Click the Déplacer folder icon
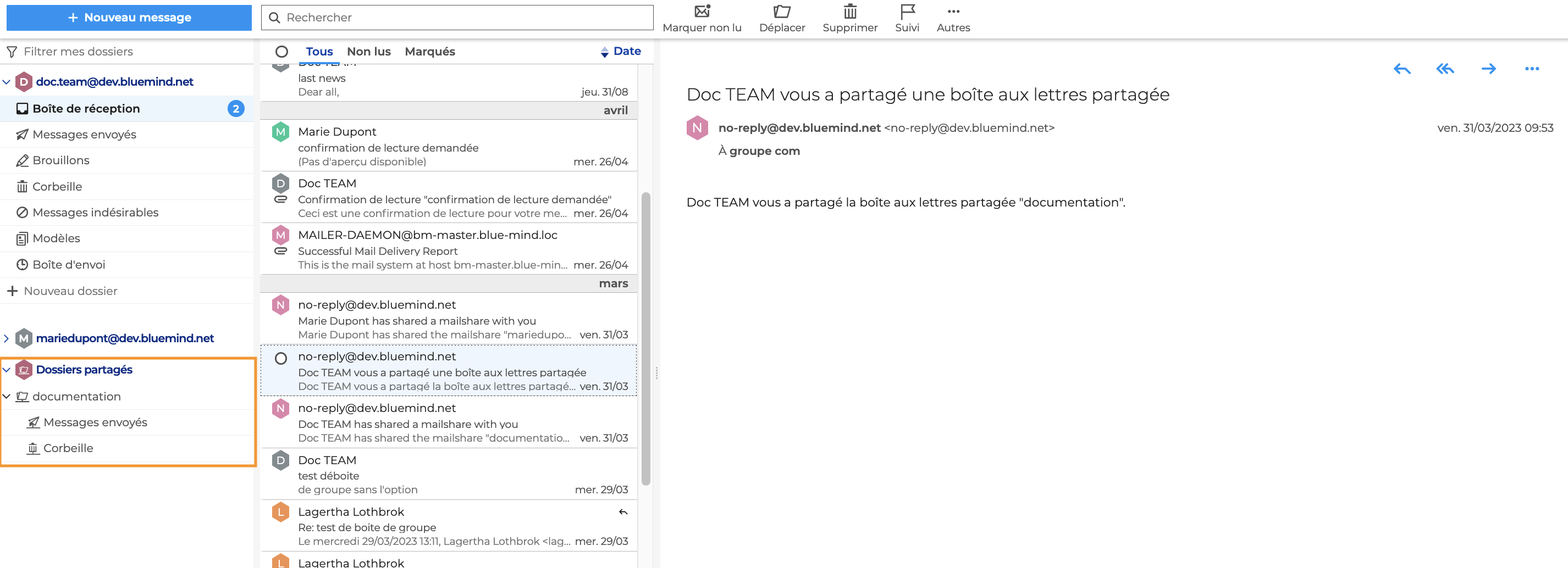1568x568 pixels. [782, 12]
